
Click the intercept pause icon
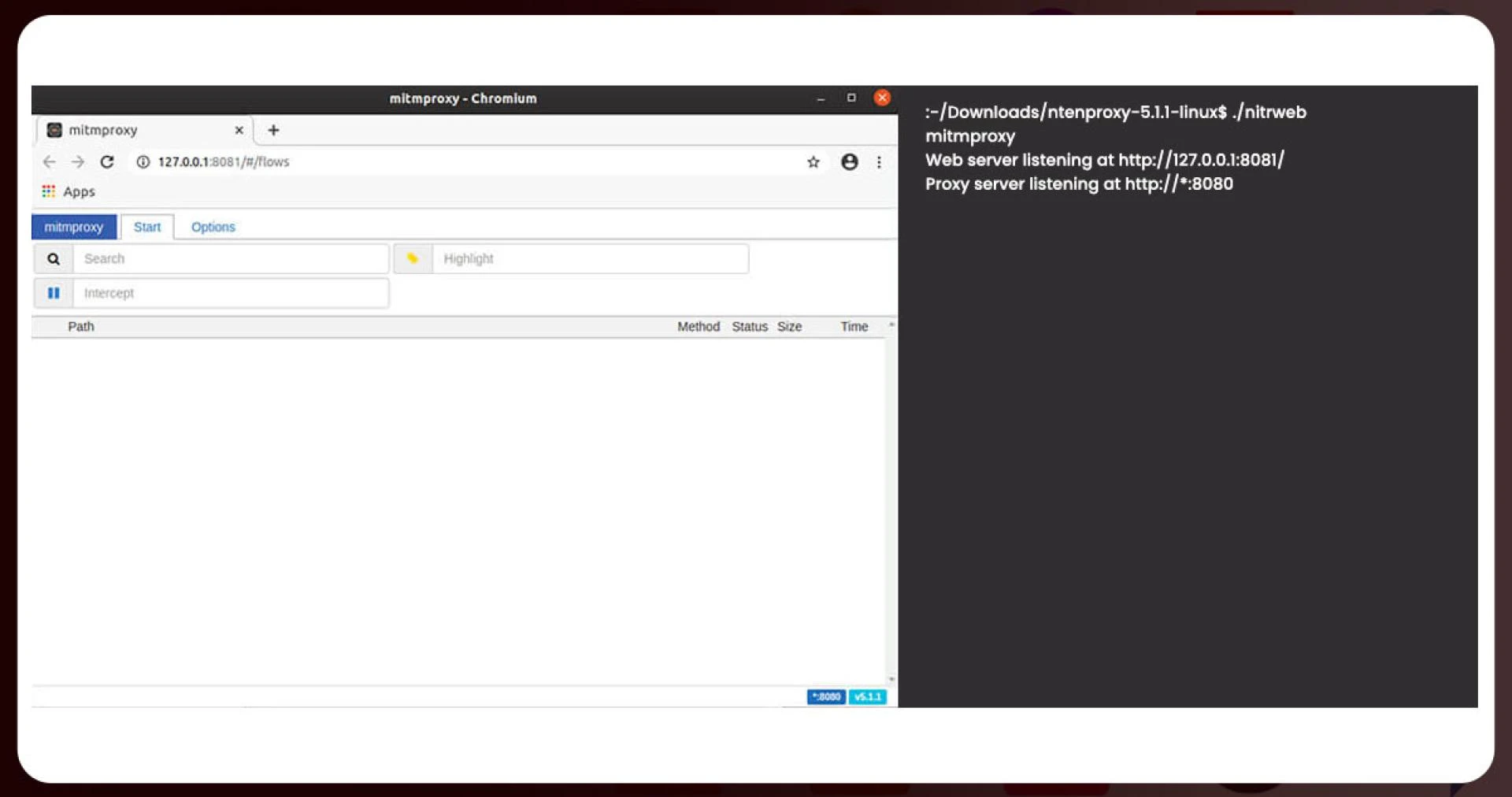click(54, 293)
